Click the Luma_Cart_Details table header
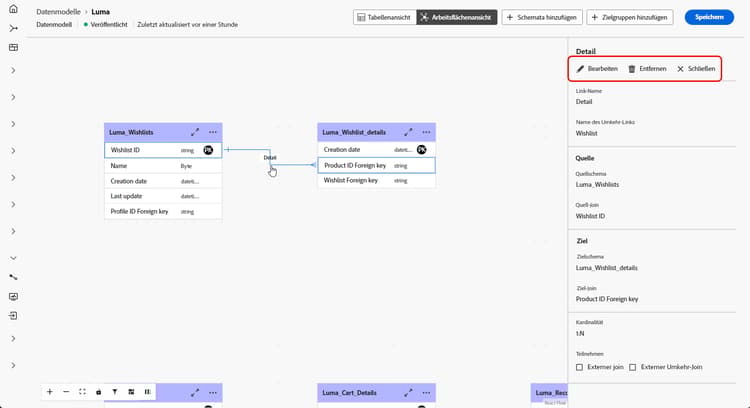Screen dimensions: 750x408 376,393
